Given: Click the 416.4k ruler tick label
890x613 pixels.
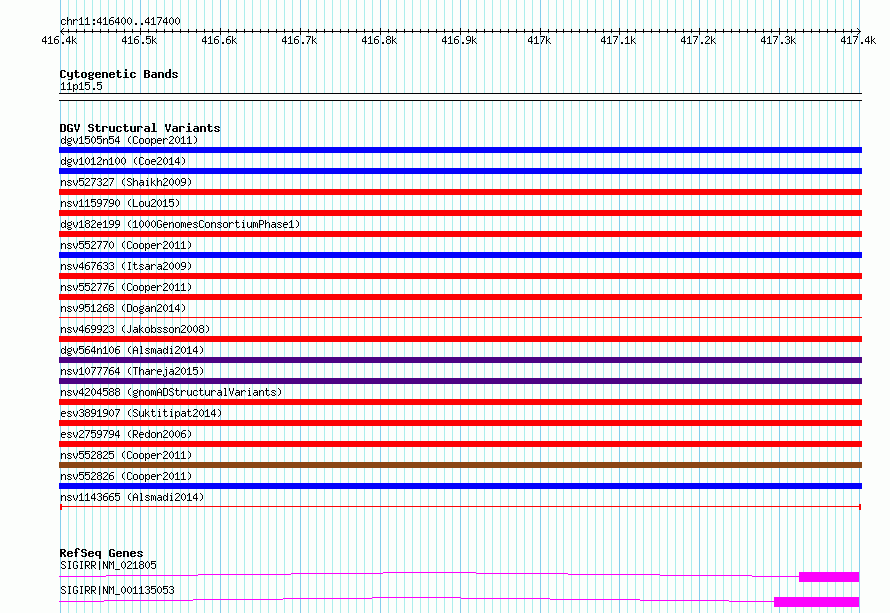Looking at the screenshot, I should (59, 40).
